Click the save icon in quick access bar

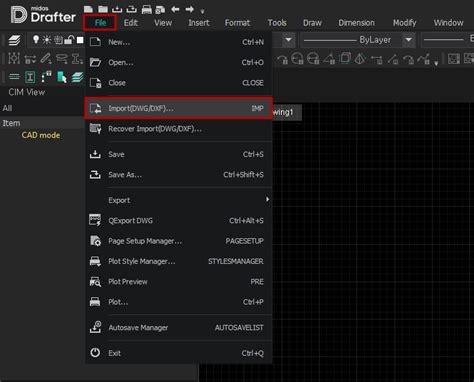coord(117,9)
